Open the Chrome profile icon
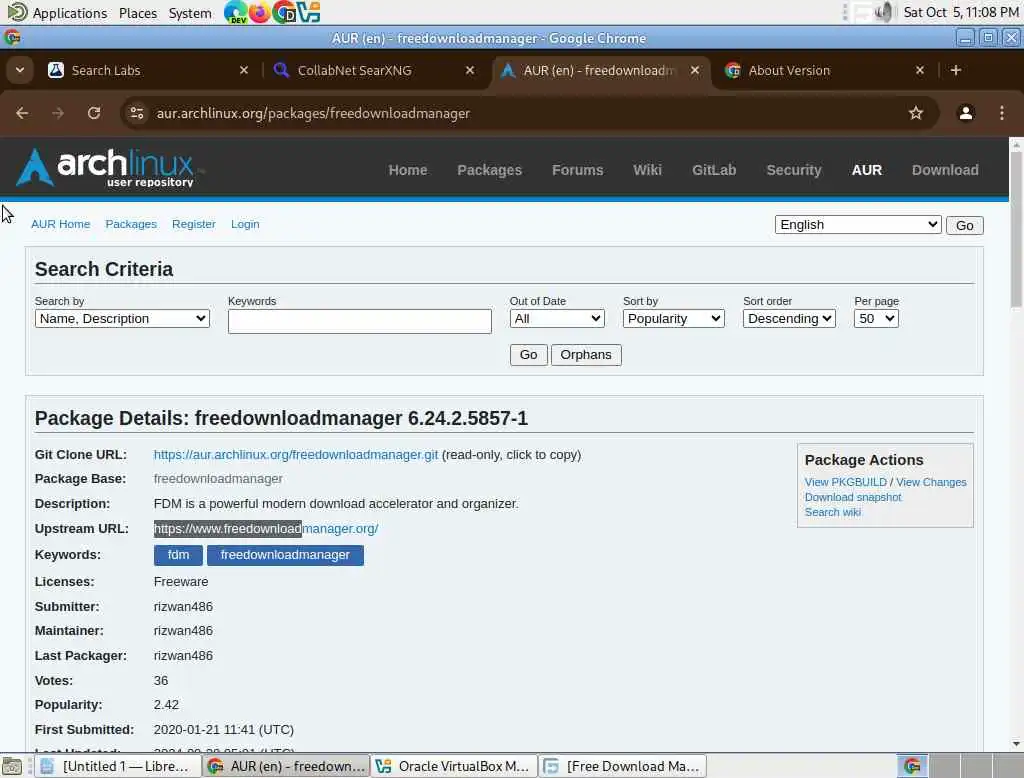Image resolution: width=1024 pixels, height=778 pixels. pyautogui.click(x=965, y=113)
